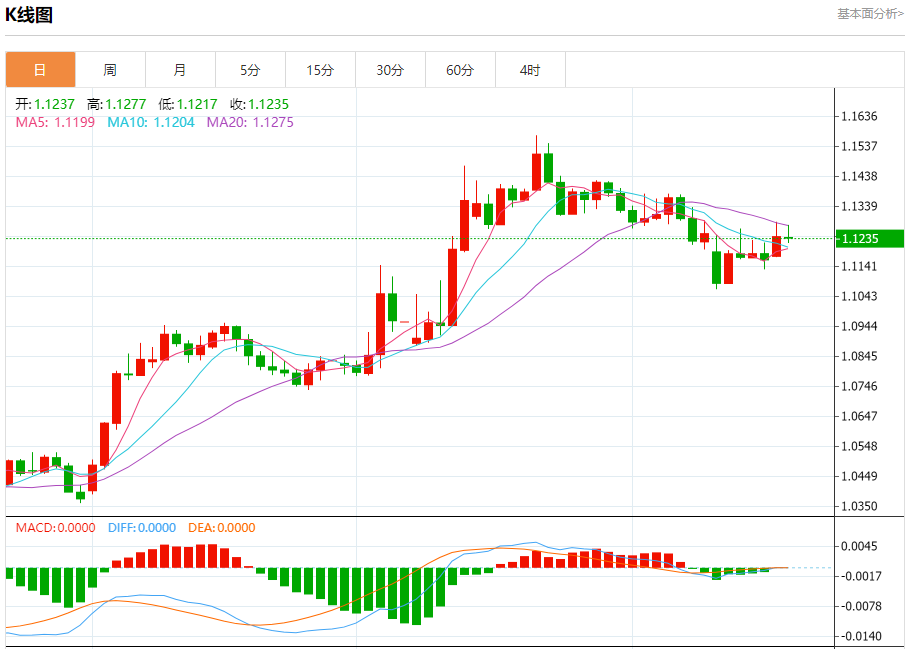Click the 1.1141 price axis label
Screen dimensions: 908x649
[x=859, y=266]
